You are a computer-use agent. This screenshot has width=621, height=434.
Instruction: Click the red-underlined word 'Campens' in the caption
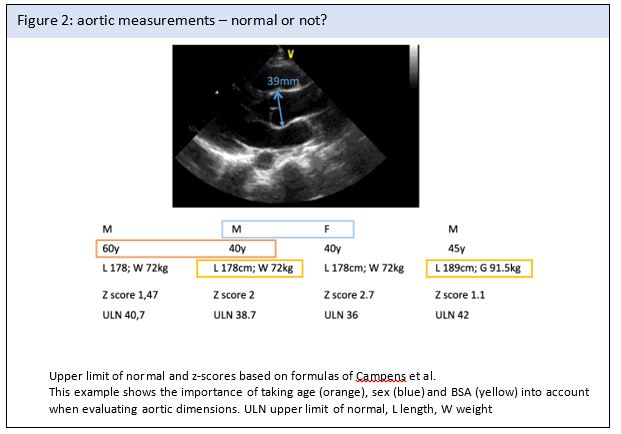pos(381,374)
